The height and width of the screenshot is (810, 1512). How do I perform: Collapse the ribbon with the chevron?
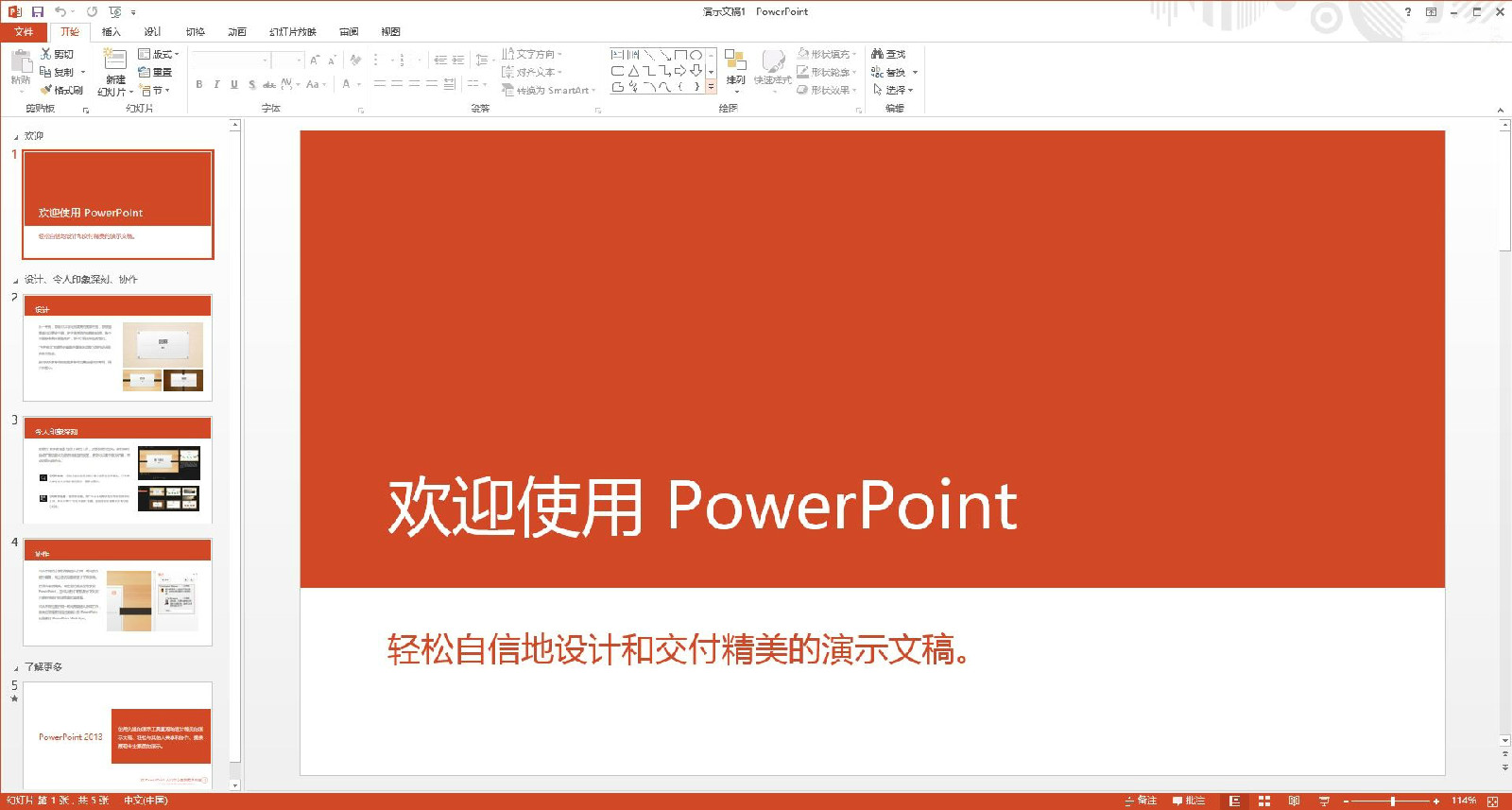coord(1501,110)
